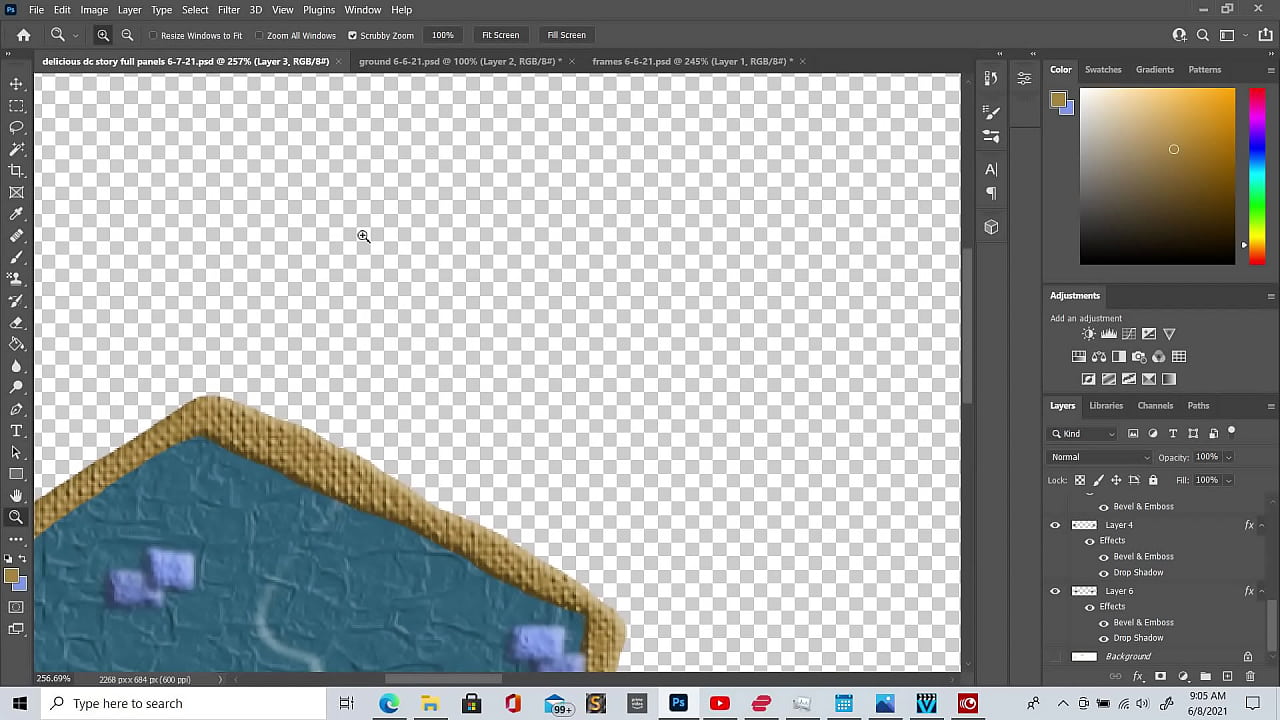Viewport: 1280px width, 720px height.
Task: Select the Eyedropper tool
Action: click(x=16, y=214)
